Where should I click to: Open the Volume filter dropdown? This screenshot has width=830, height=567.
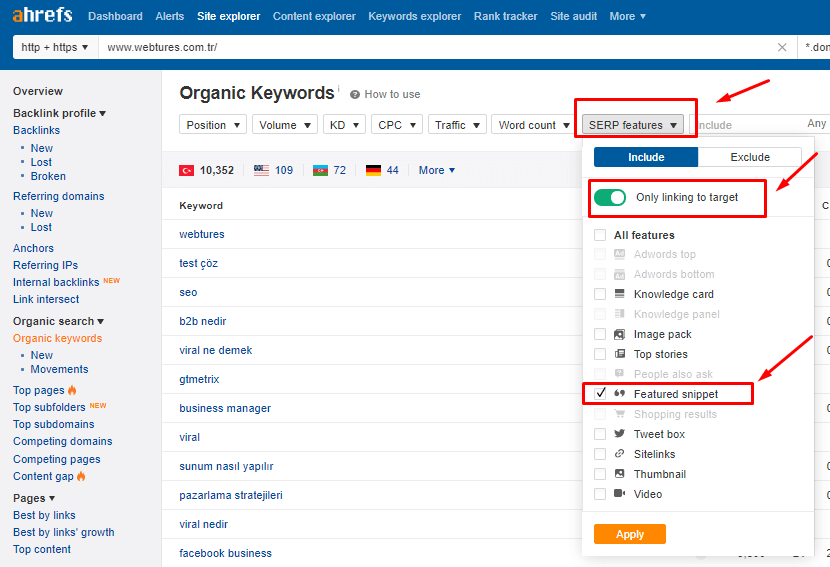click(x=285, y=125)
